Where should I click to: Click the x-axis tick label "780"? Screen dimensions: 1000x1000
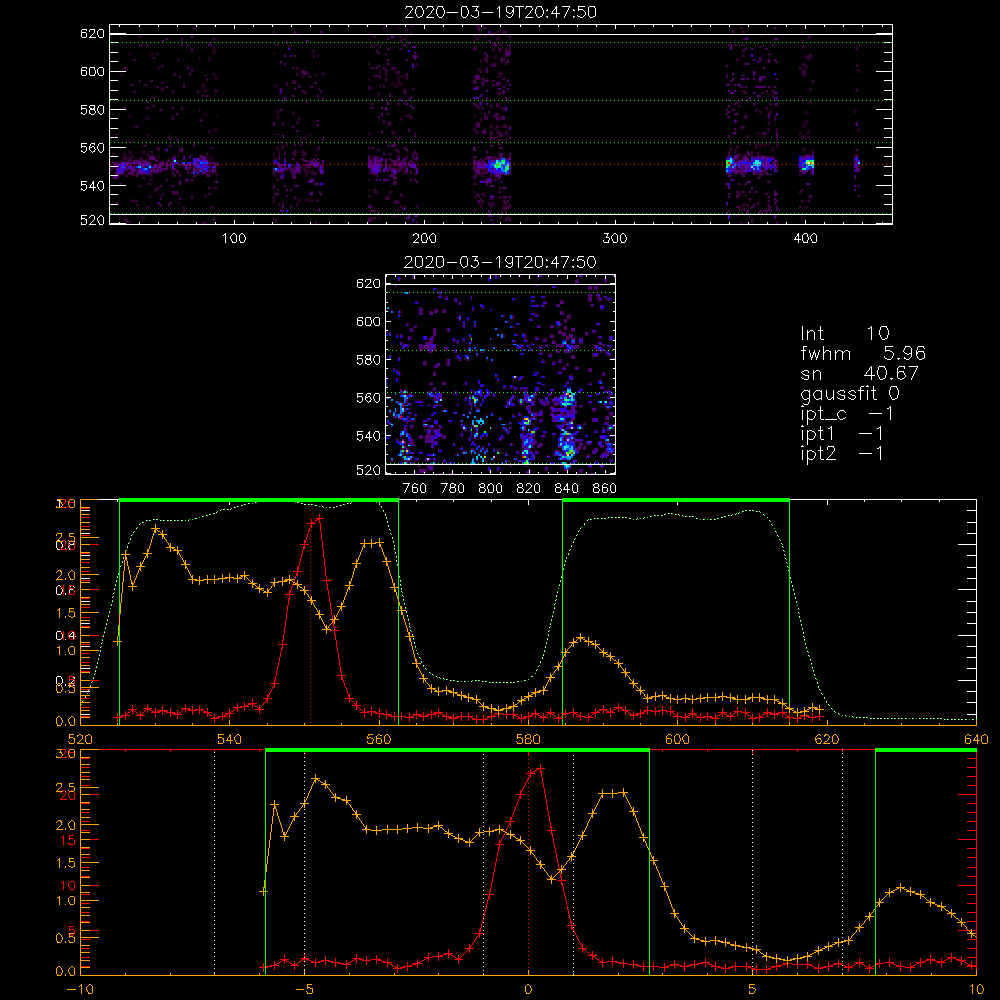point(453,489)
